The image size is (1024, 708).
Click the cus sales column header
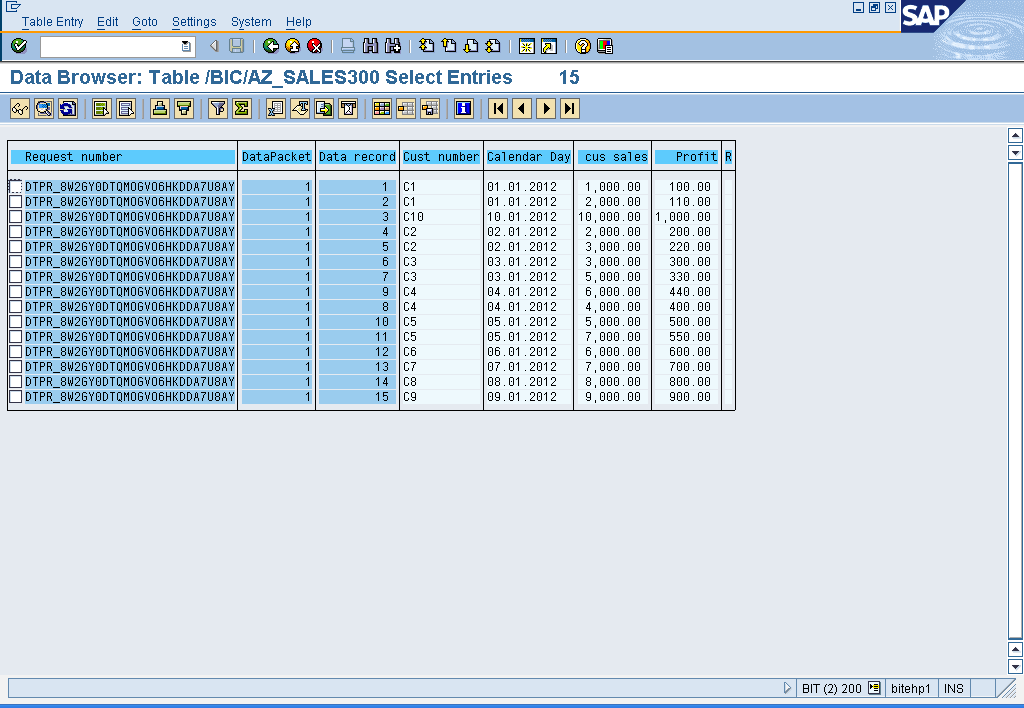click(613, 157)
